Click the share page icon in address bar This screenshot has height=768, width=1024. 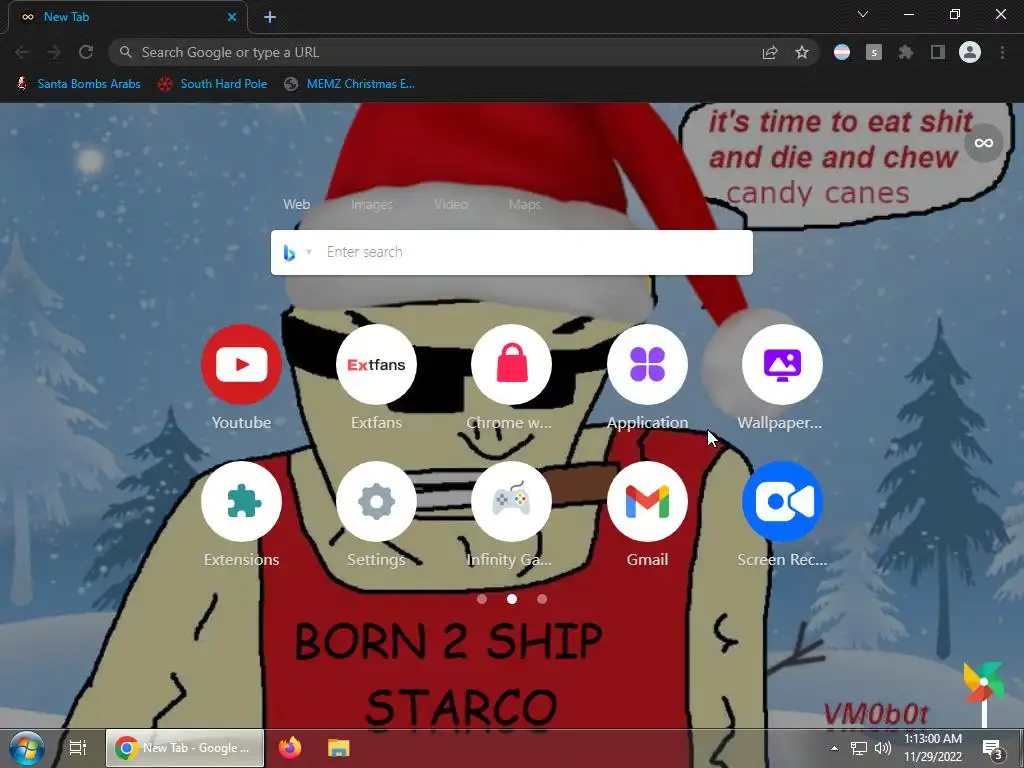click(770, 52)
